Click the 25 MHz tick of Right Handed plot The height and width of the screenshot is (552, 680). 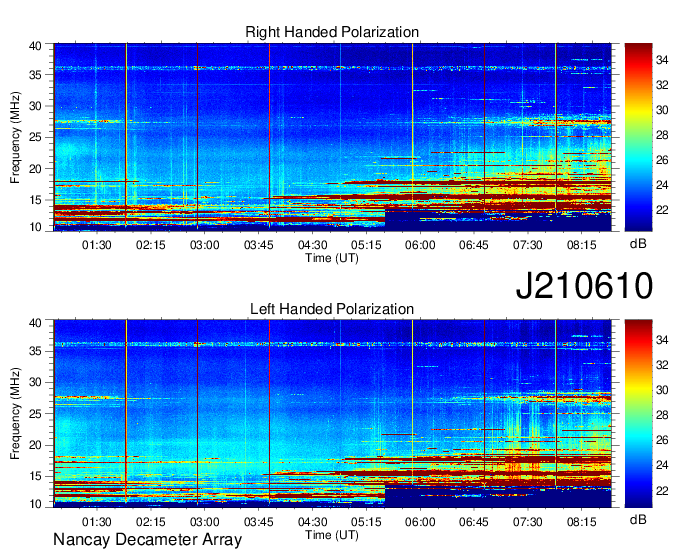point(36,137)
